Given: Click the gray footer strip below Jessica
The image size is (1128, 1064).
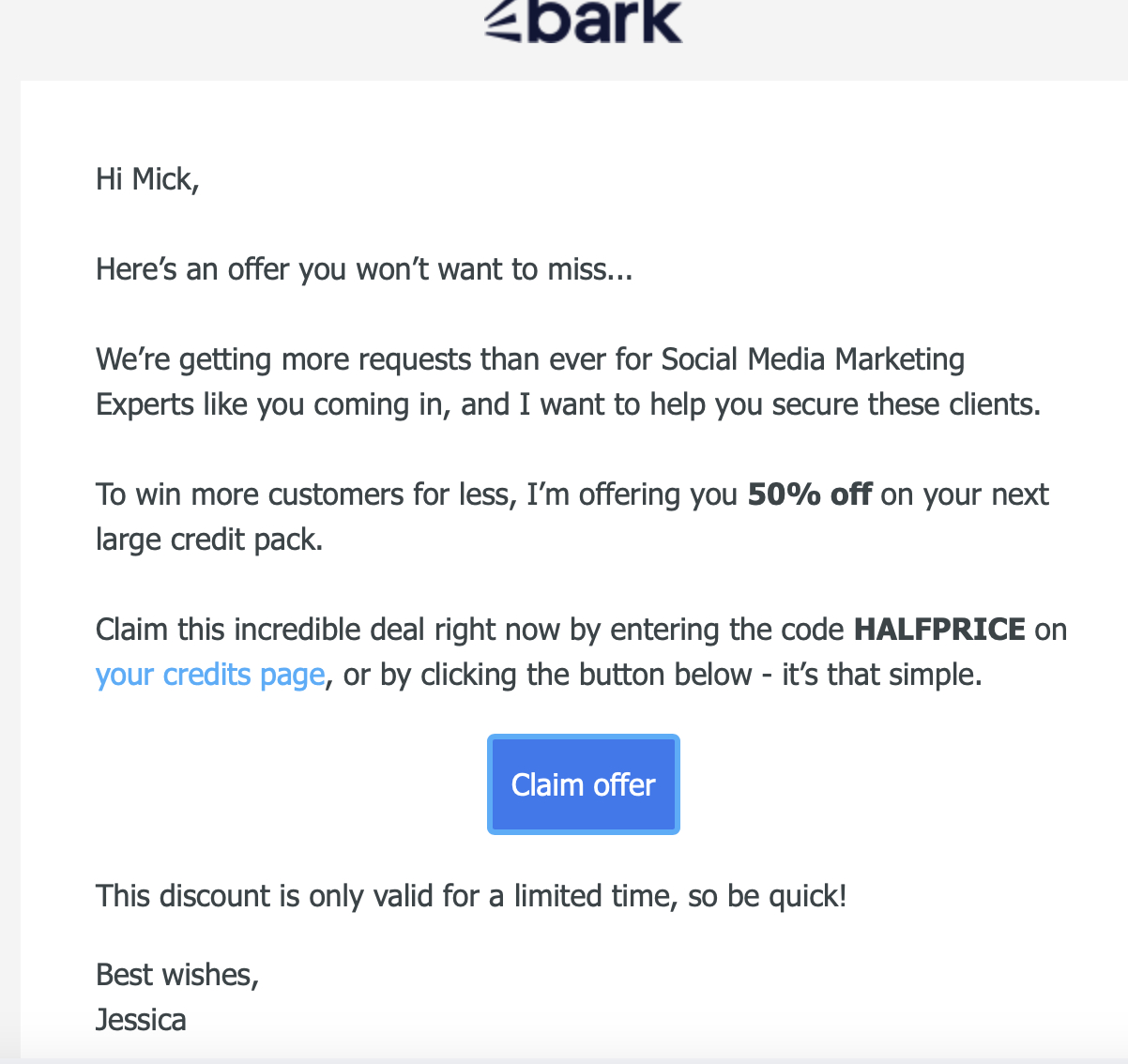Looking at the screenshot, I should (563, 1058).
